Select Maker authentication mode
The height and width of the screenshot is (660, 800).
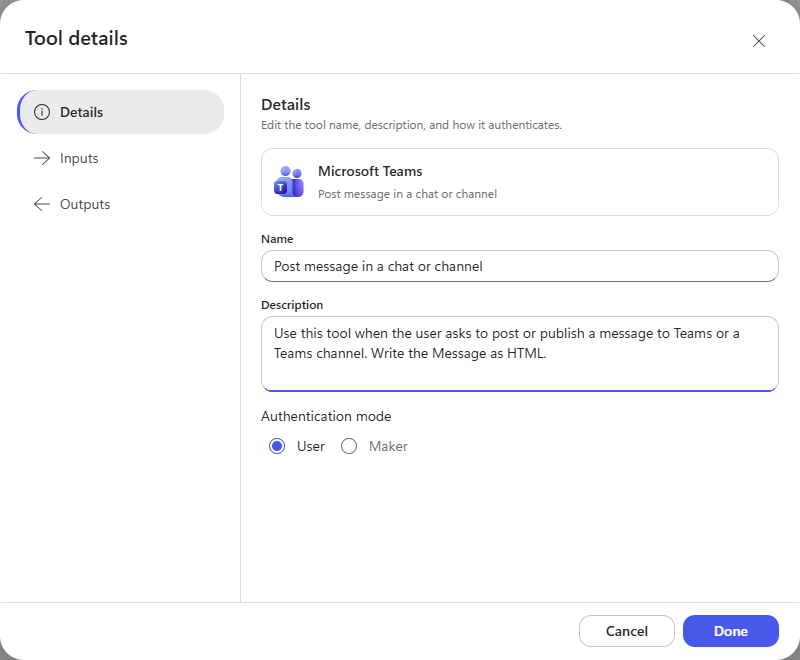(349, 446)
